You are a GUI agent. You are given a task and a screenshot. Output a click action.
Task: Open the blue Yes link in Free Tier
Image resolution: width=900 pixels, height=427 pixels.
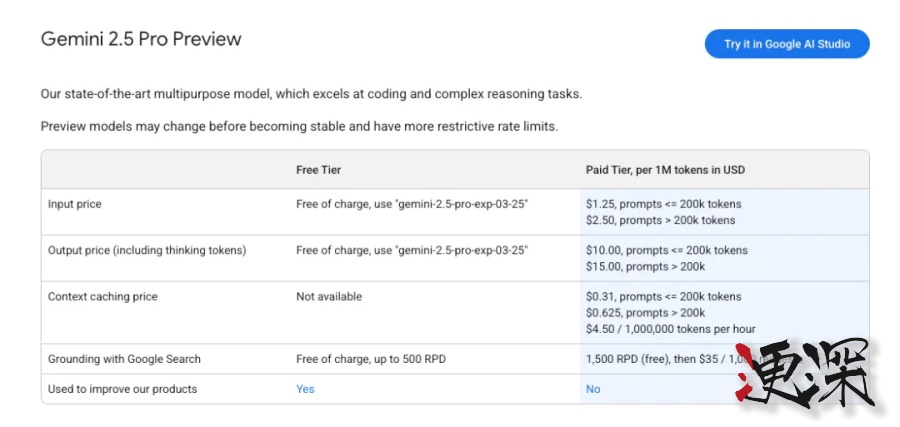point(305,389)
